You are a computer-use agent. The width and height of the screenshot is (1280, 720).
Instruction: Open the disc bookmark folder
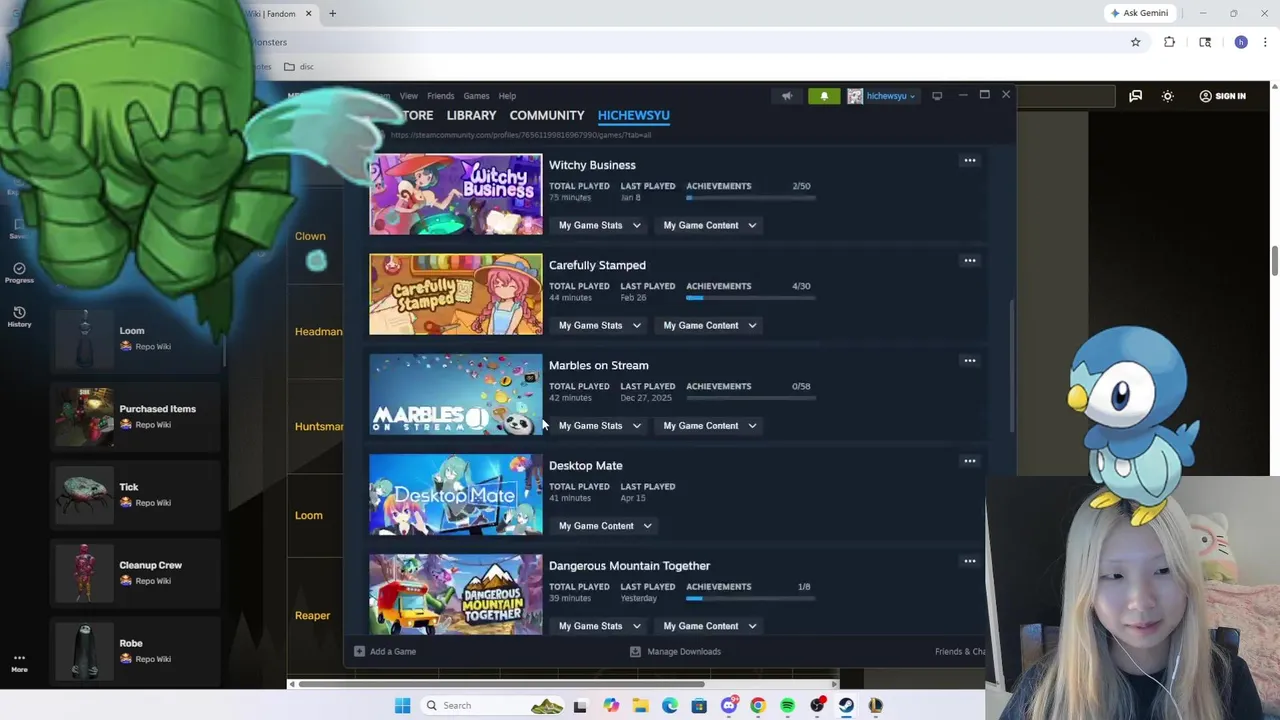point(299,67)
